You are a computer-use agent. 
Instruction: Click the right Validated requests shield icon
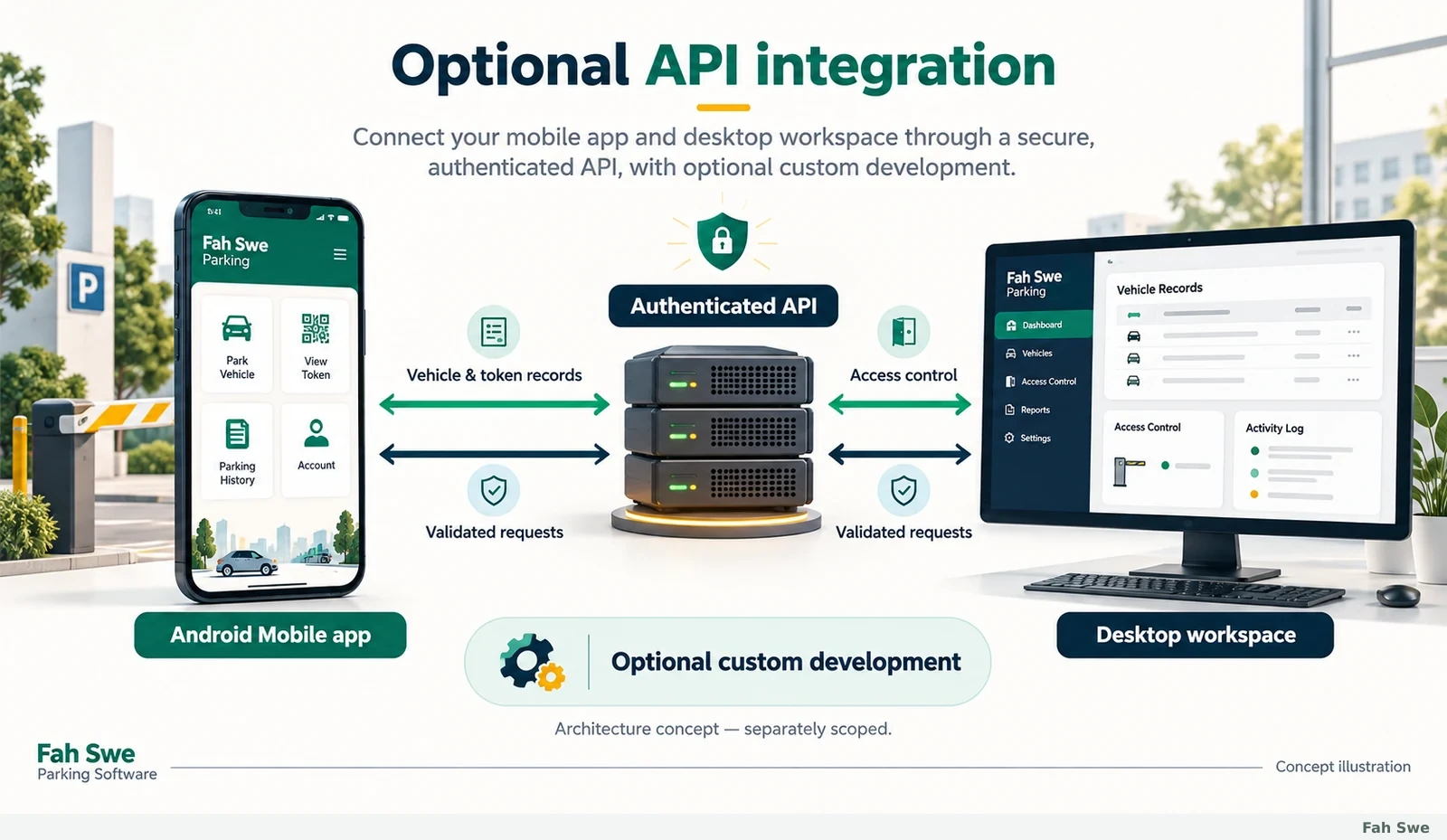(x=903, y=491)
